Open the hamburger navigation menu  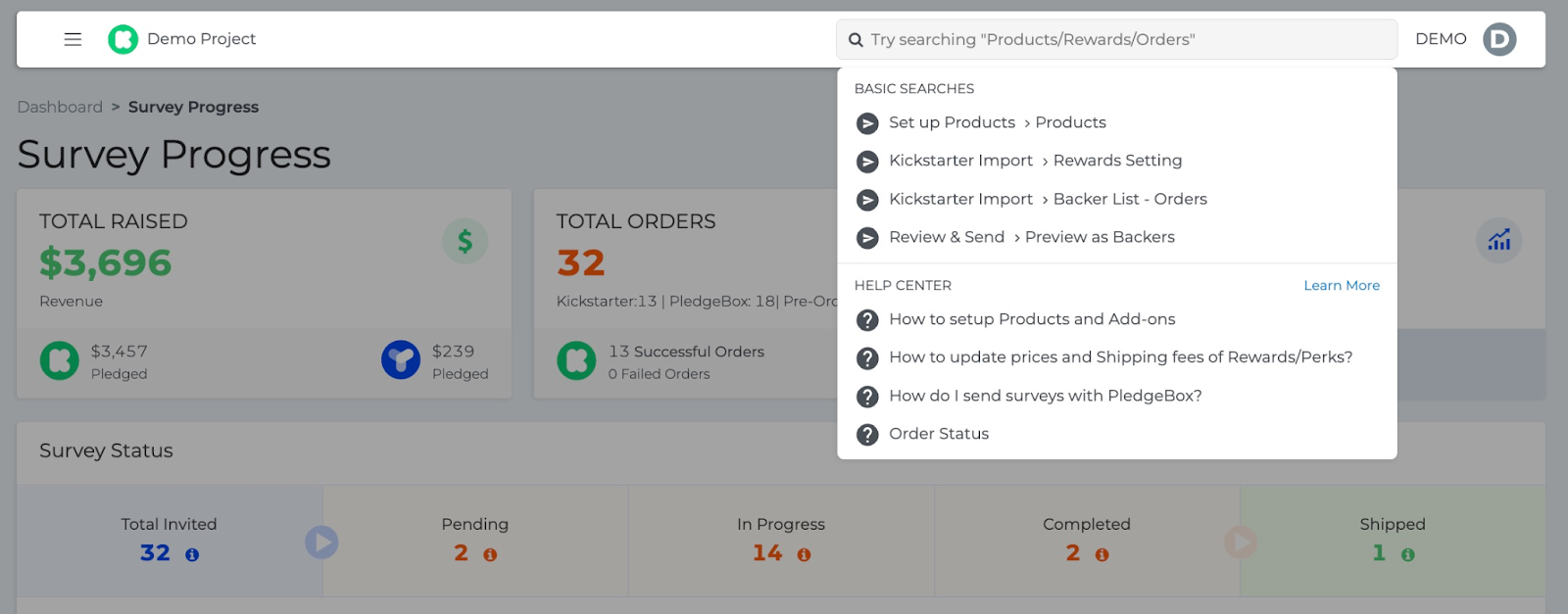[x=73, y=39]
